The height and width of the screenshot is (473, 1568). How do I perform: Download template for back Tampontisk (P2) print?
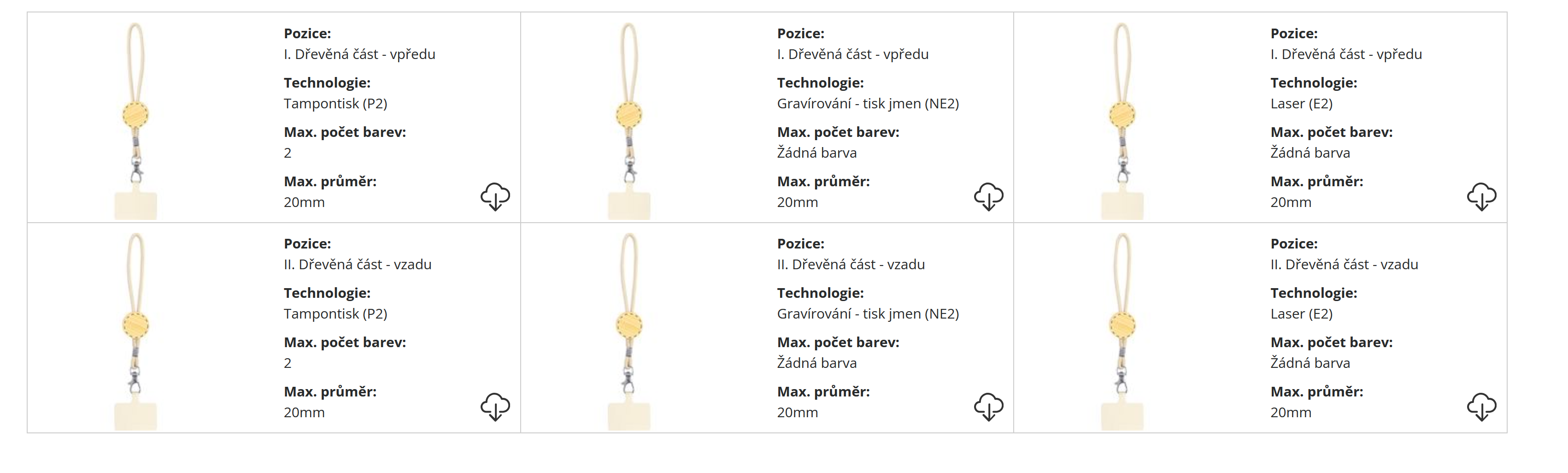tap(495, 407)
